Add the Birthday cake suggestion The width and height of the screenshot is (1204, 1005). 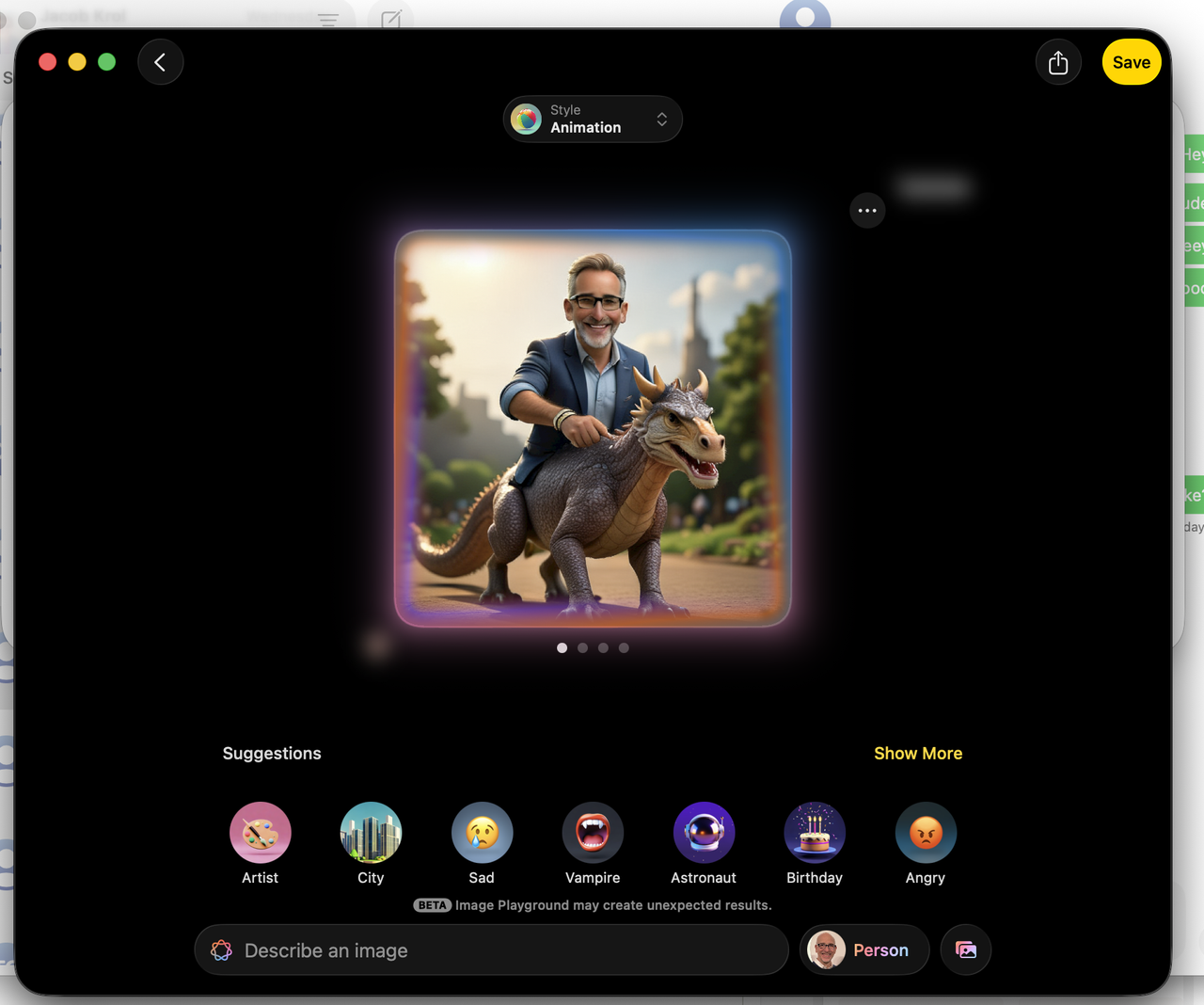click(815, 832)
